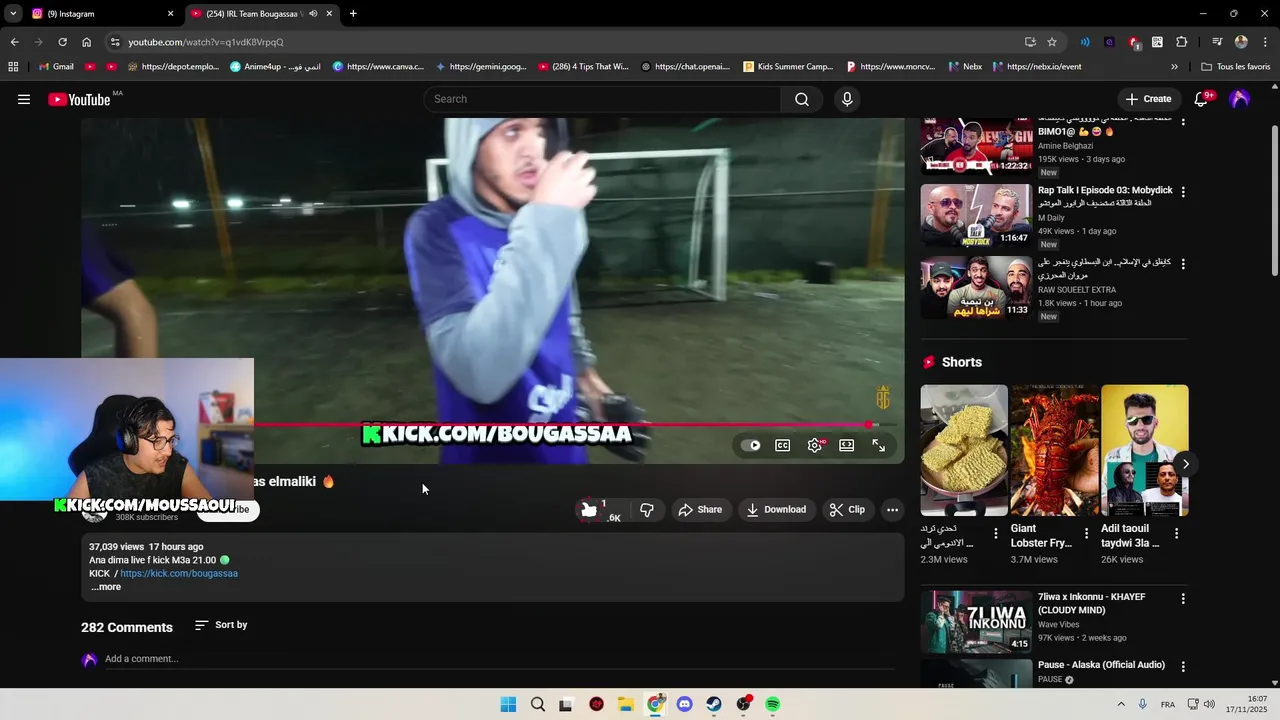Create a Clip of the video
1280x720 pixels.
pos(848,510)
